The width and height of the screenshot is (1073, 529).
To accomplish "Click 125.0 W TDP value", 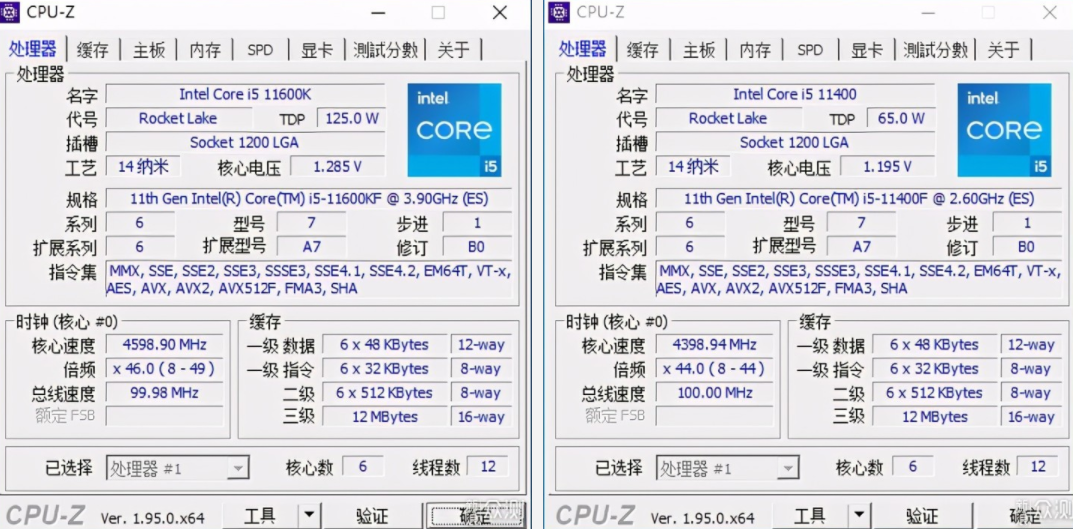I will click(351, 118).
